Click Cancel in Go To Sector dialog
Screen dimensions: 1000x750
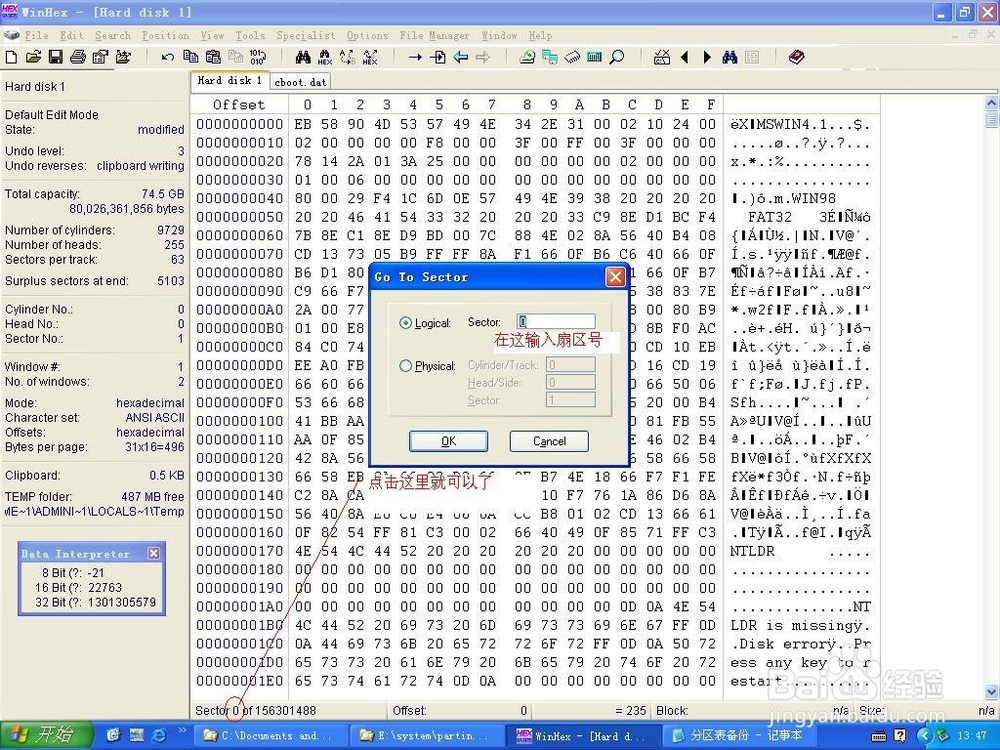click(549, 441)
